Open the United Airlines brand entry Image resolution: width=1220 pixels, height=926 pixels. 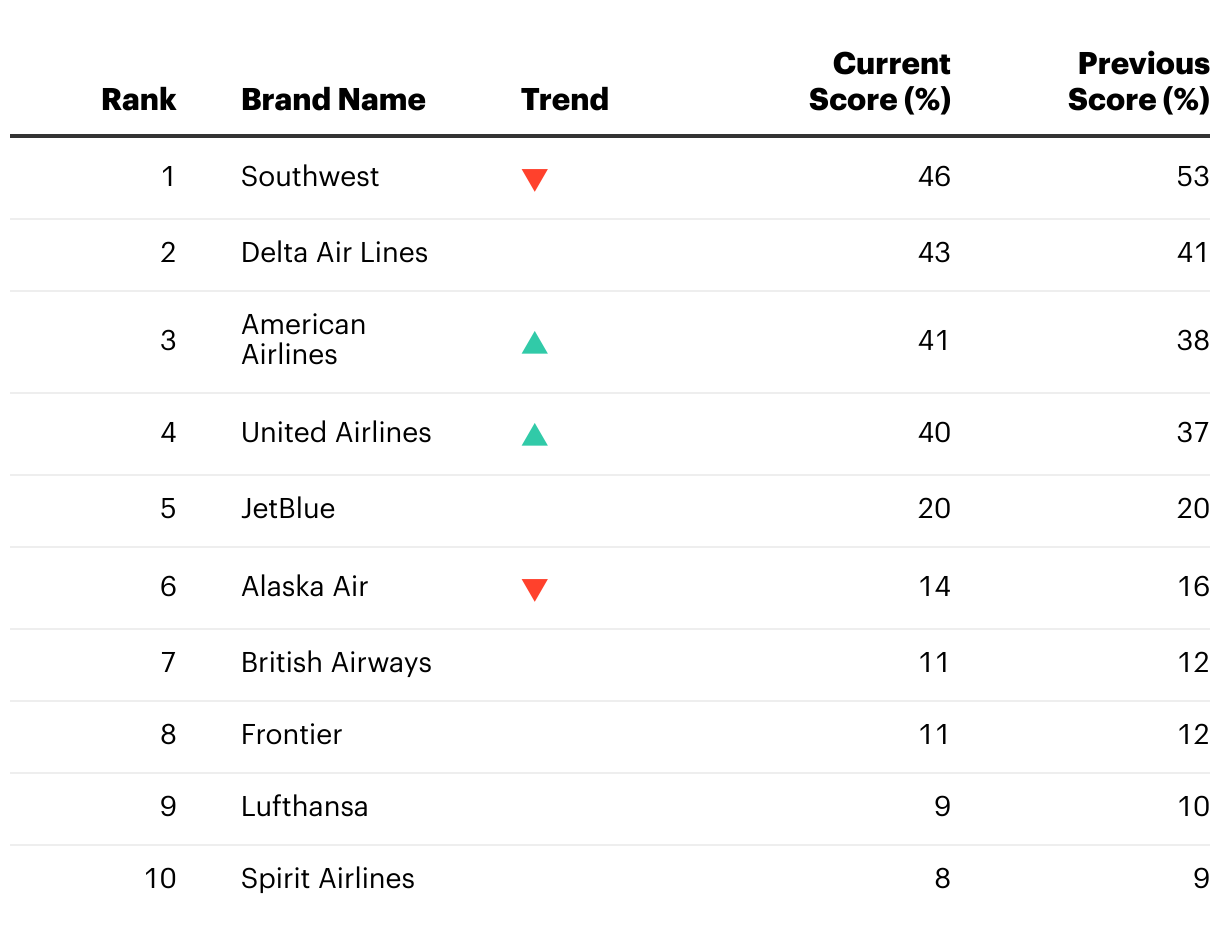336,432
